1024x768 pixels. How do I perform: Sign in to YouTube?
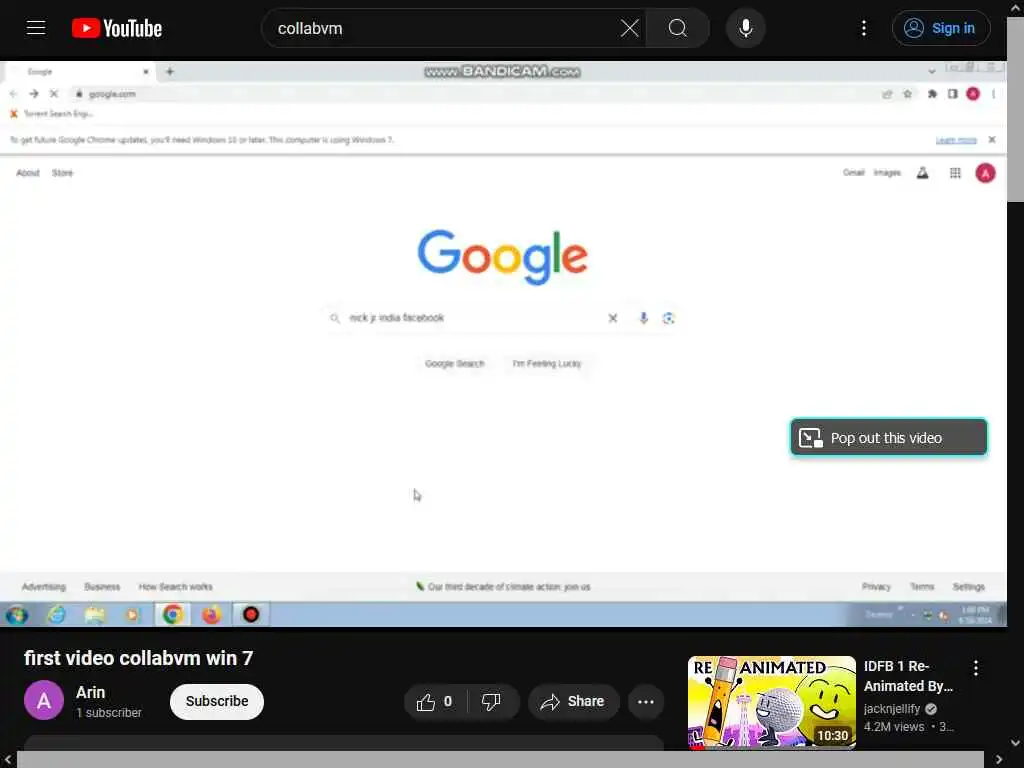click(940, 28)
